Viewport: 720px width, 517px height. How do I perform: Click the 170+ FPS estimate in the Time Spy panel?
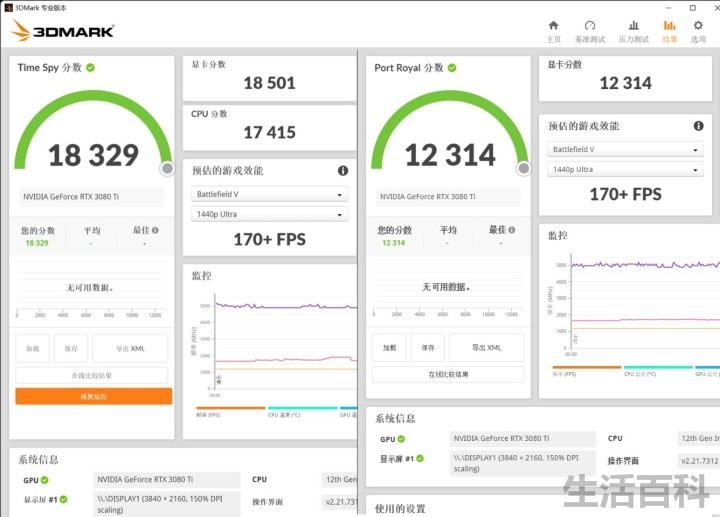270,239
